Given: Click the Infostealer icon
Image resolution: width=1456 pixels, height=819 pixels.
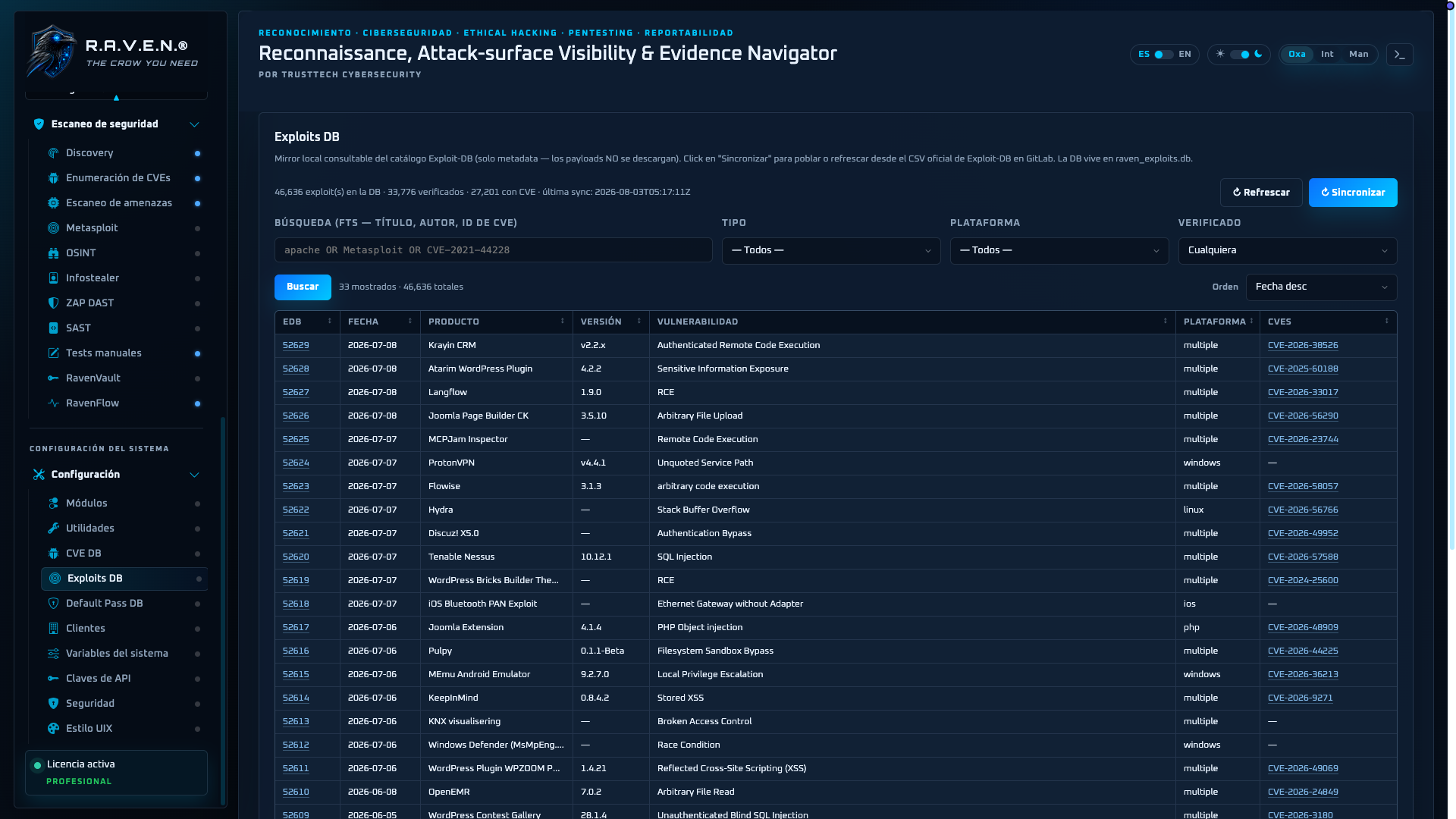Looking at the screenshot, I should (x=53, y=278).
